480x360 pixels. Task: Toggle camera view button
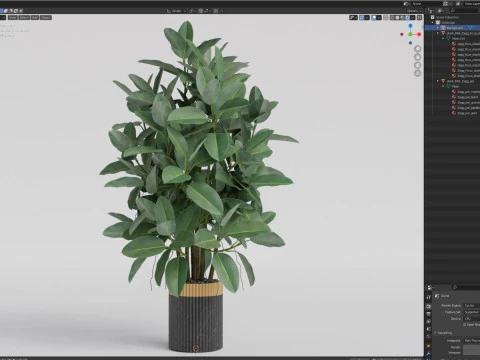point(417,65)
